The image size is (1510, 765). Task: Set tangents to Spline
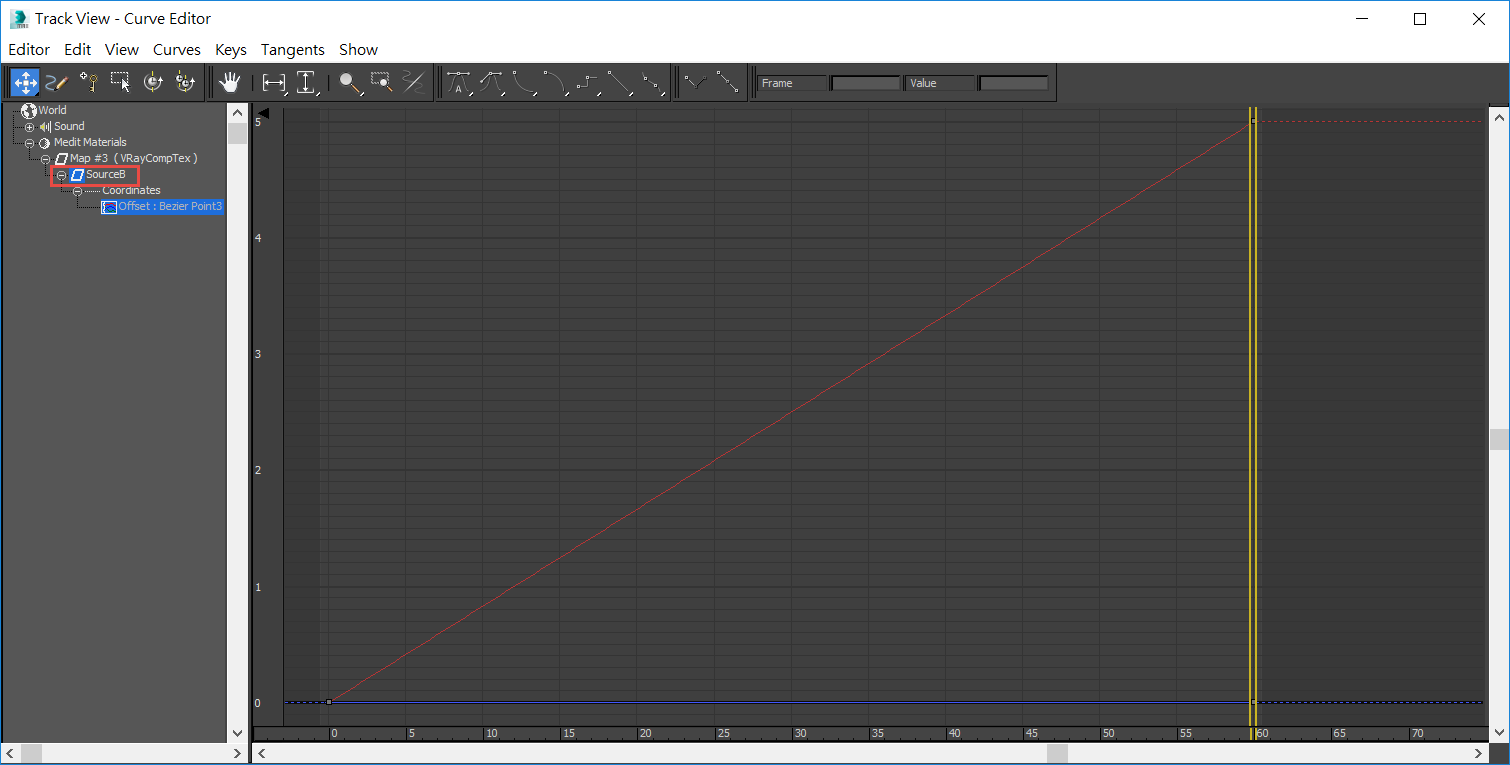coord(491,83)
